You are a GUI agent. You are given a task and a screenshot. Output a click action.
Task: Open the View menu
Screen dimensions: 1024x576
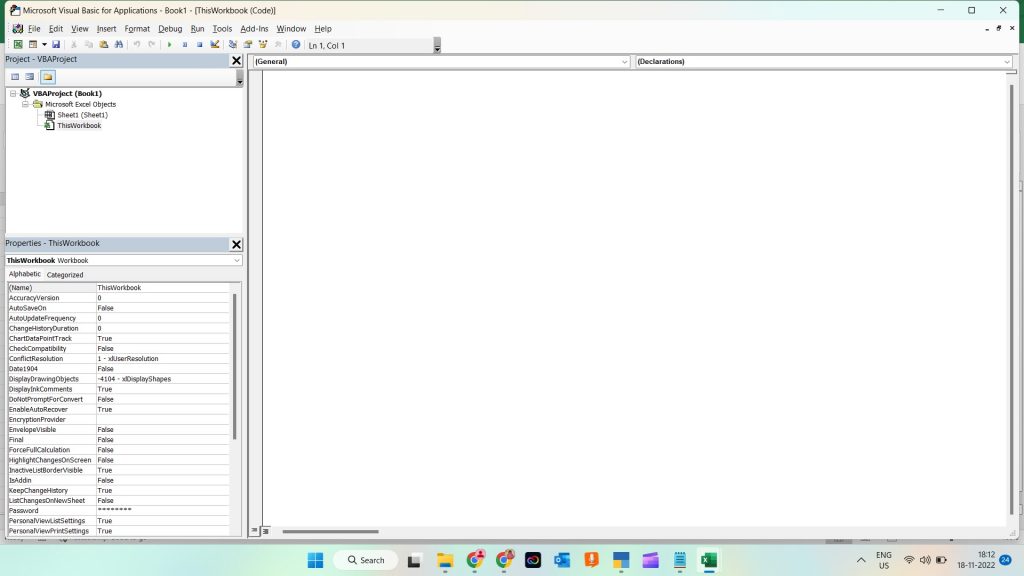point(80,29)
